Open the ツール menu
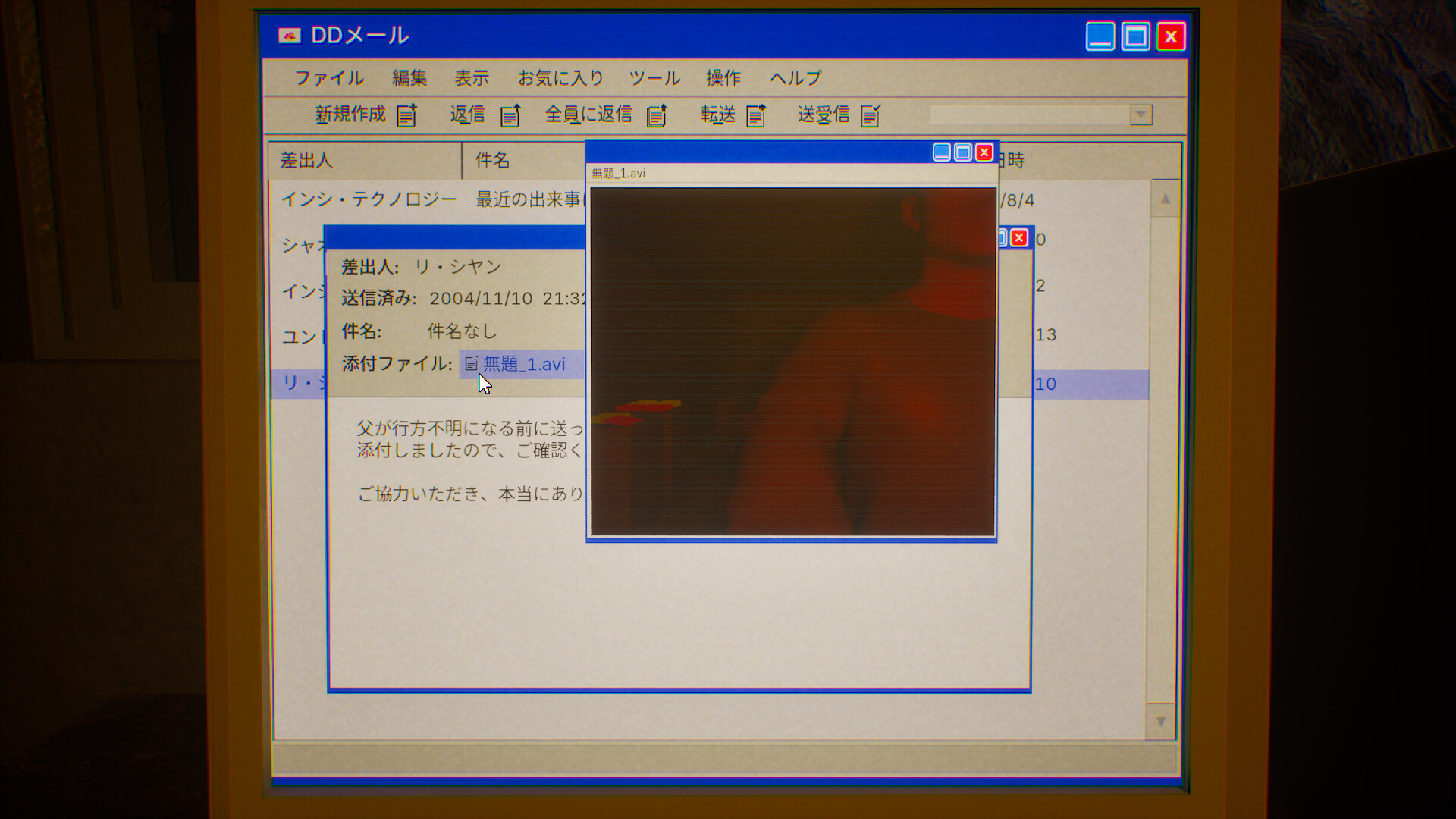The image size is (1456, 819). point(654,78)
